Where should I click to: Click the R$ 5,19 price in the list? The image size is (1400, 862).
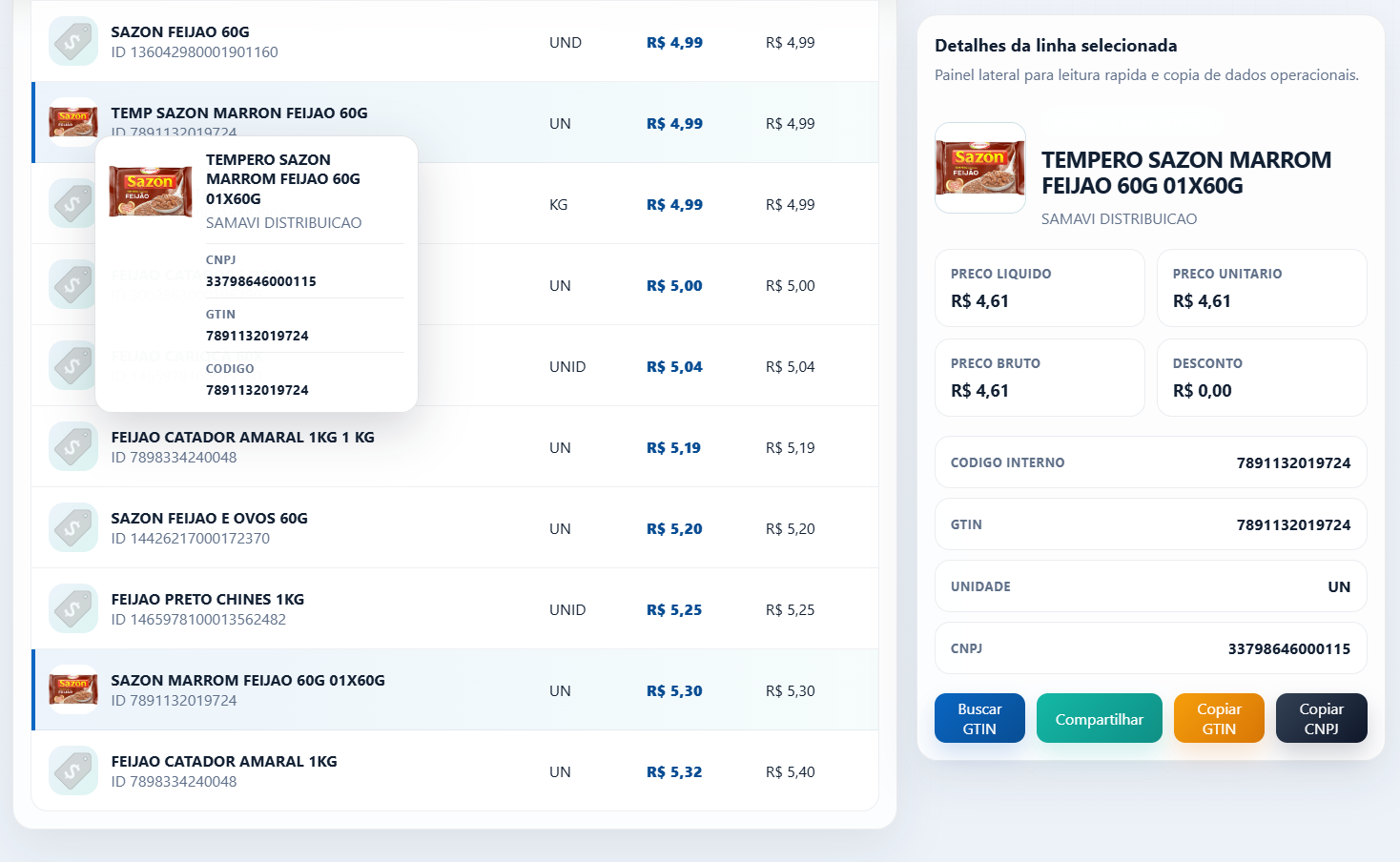coord(673,447)
